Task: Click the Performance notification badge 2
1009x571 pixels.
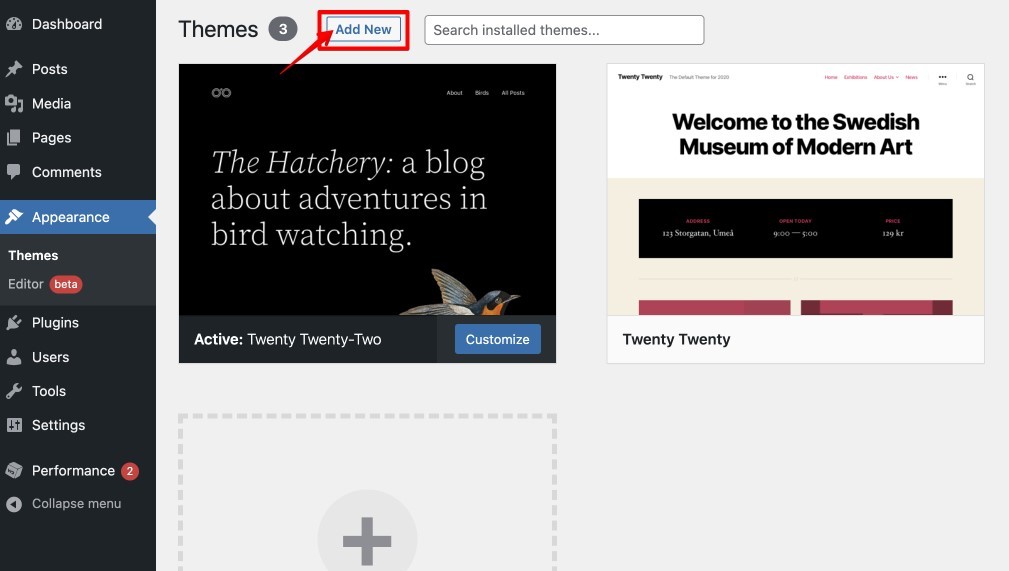Action: pos(129,471)
